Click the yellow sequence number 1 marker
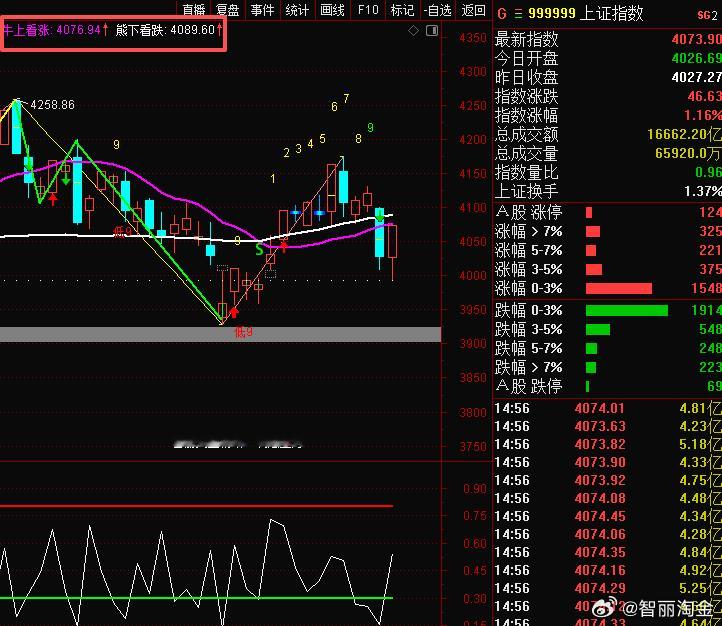This screenshot has height=626, width=722. tap(273, 178)
